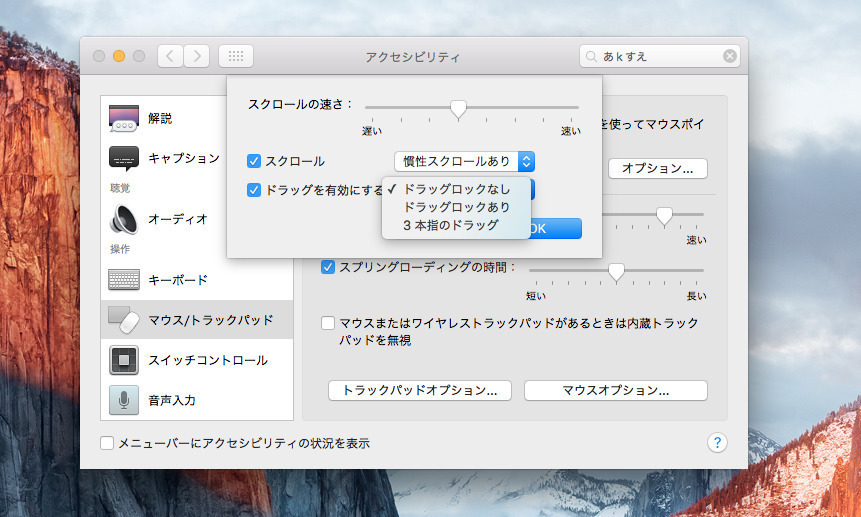The image size is (861, 517).
Task: Open the キャプション captions icon
Action: click(x=124, y=158)
